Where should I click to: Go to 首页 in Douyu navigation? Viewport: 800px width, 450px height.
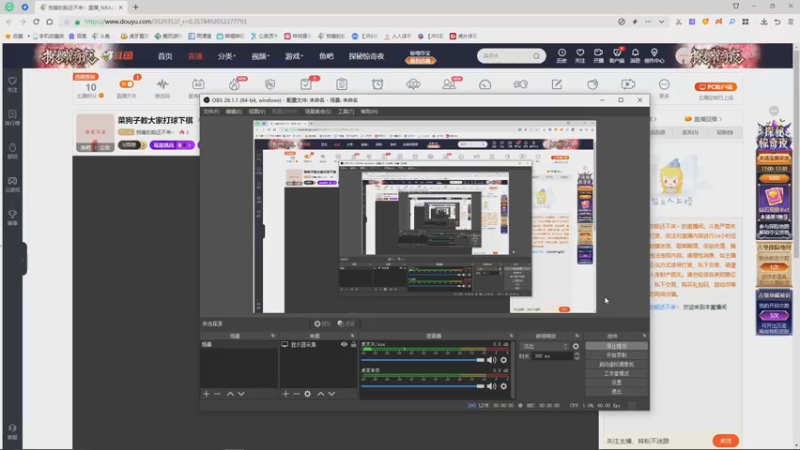(165, 56)
